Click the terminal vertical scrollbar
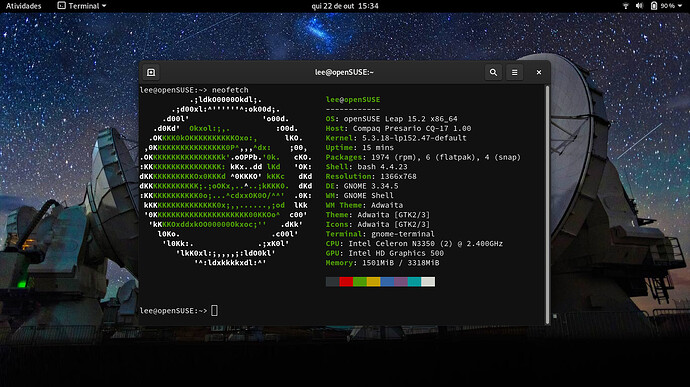This screenshot has height=387, width=690. pyautogui.click(x=547, y=205)
